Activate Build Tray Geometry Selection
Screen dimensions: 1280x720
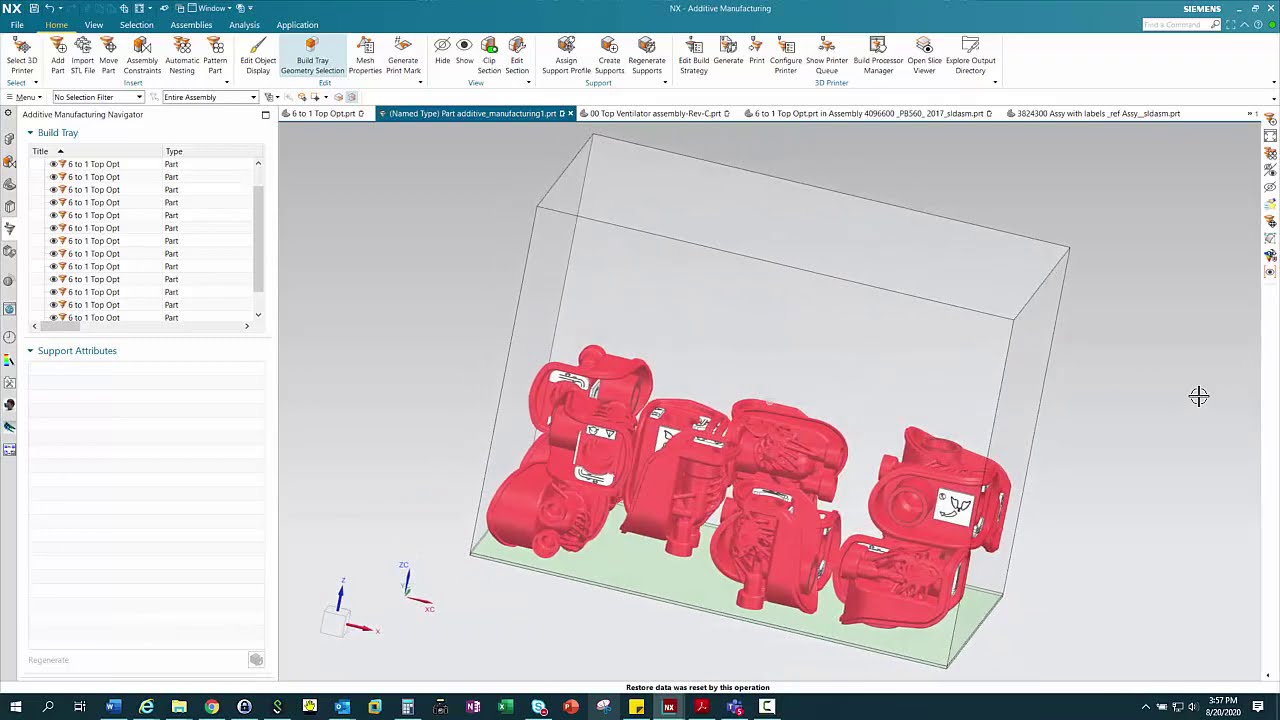pos(312,55)
